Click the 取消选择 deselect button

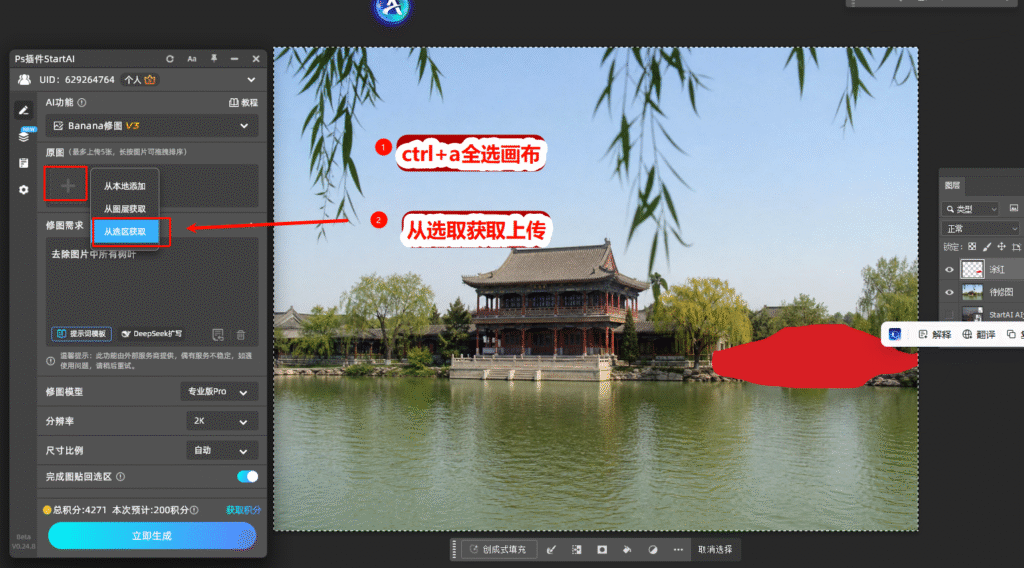tap(715, 550)
